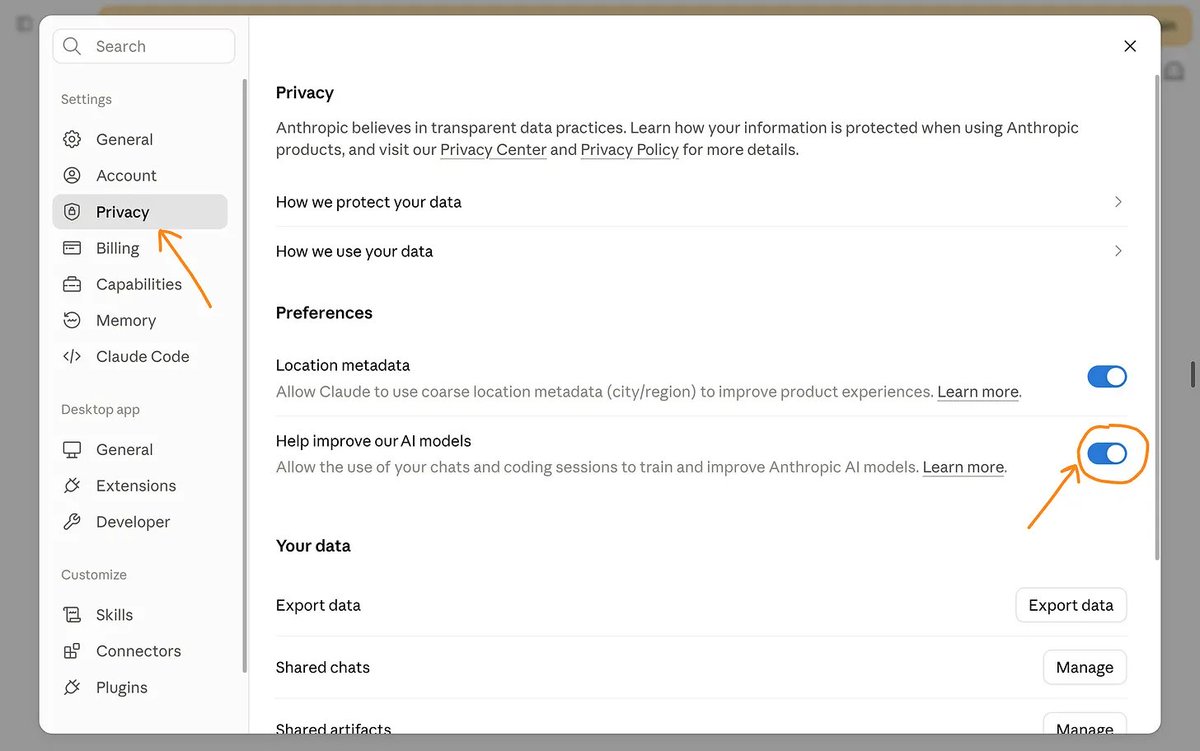Select Claude Code in the sidebar
Viewport: 1200px width, 751px height.
pos(140,356)
